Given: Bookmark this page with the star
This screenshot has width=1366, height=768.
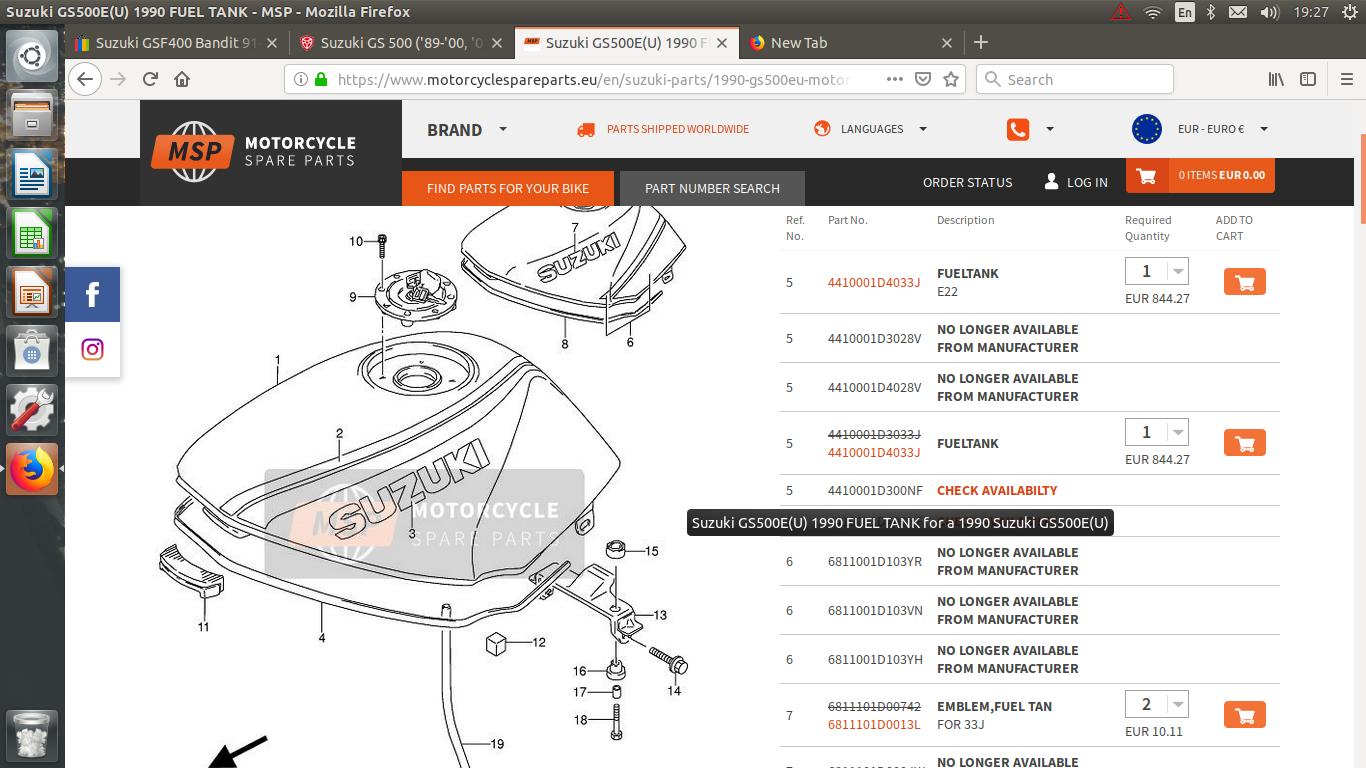Looking at the screenshot, I should [951, 79].
